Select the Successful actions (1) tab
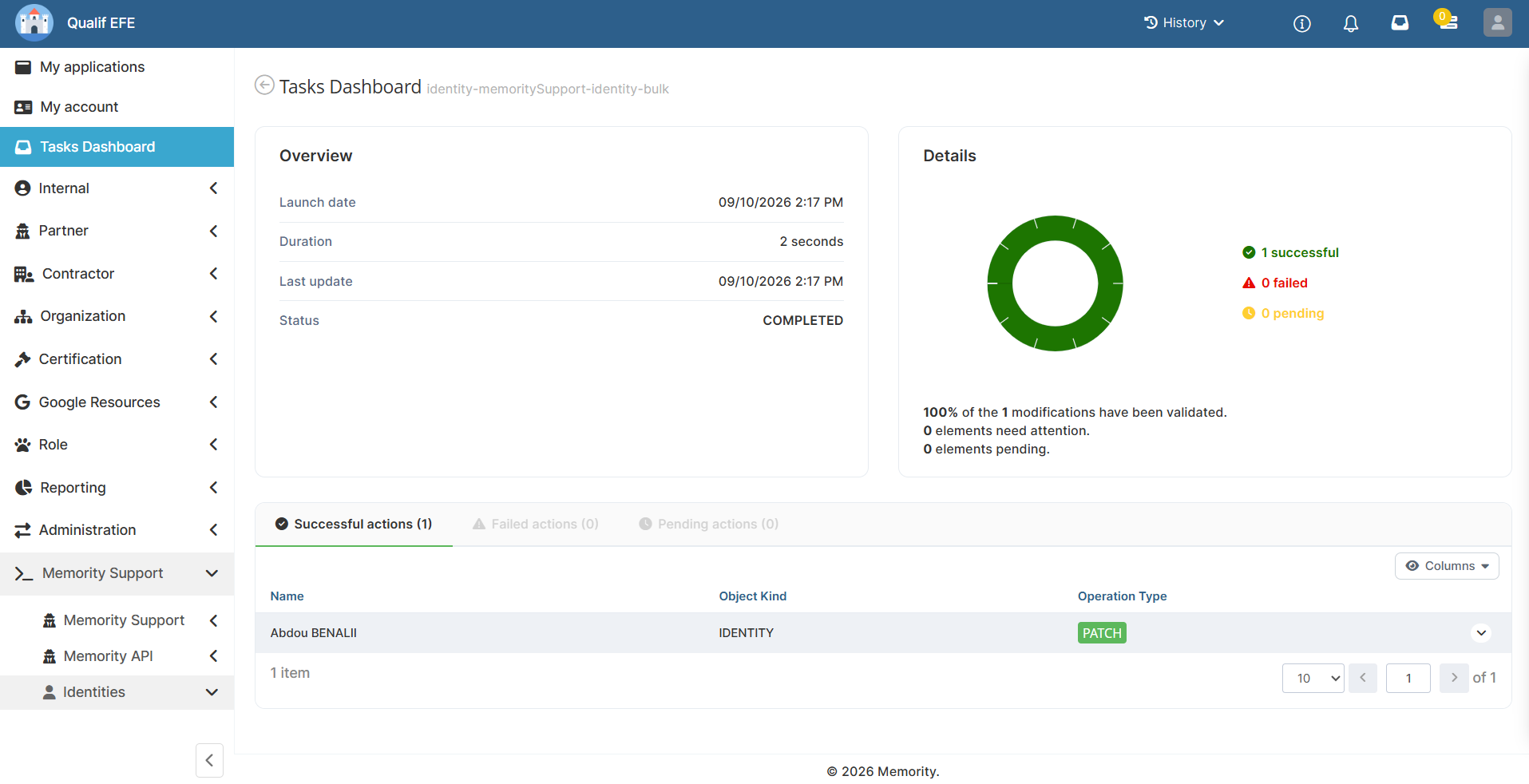This screenshot has height=784, width=1529. pos(354,524)
